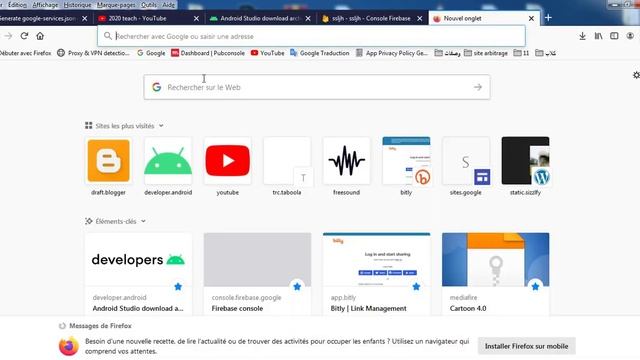Open the site arbitrage bookmark folder

[x=486, y=53]
